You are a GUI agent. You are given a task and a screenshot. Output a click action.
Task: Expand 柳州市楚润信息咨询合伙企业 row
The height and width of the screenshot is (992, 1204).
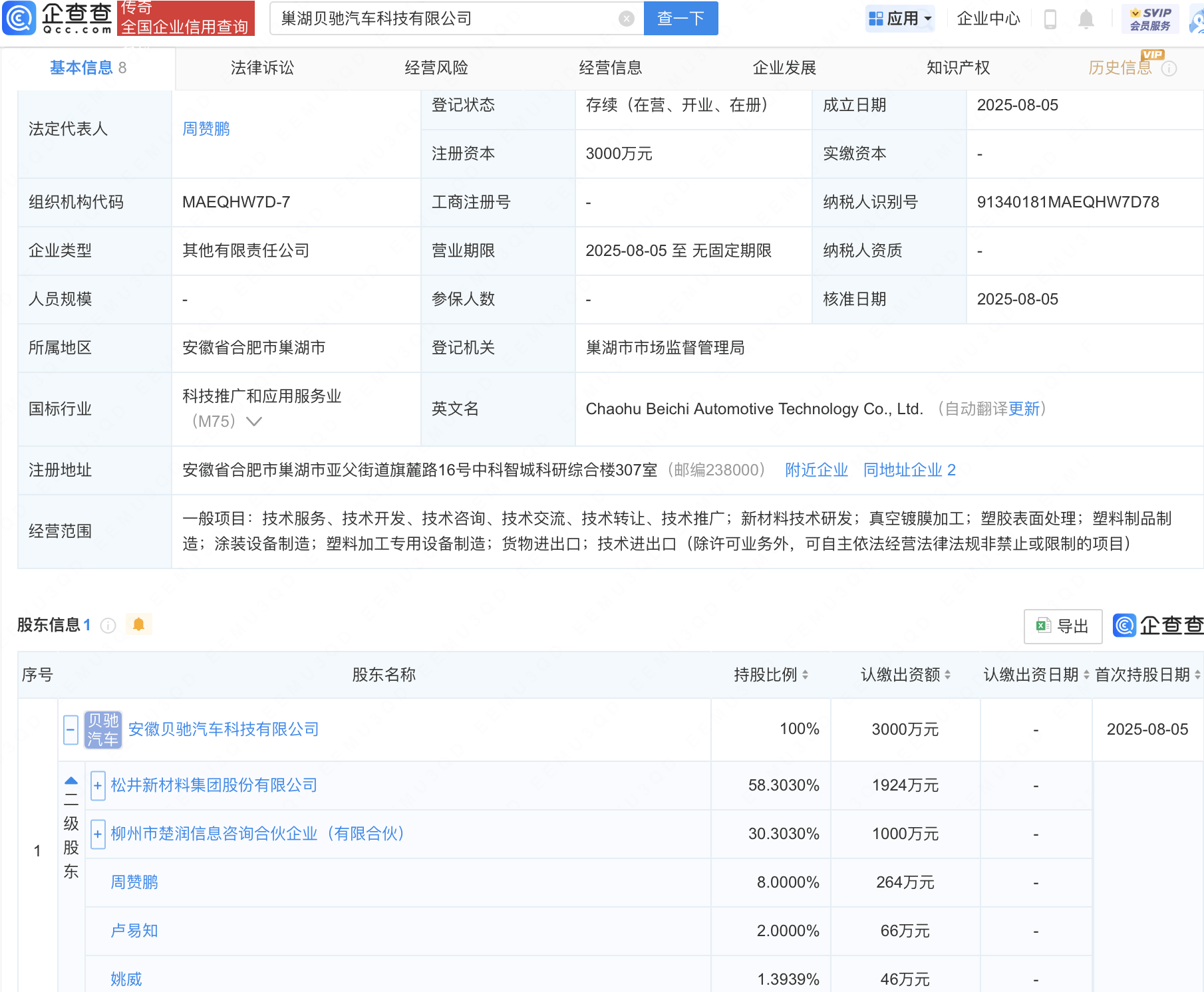click(x=98, y=834)
